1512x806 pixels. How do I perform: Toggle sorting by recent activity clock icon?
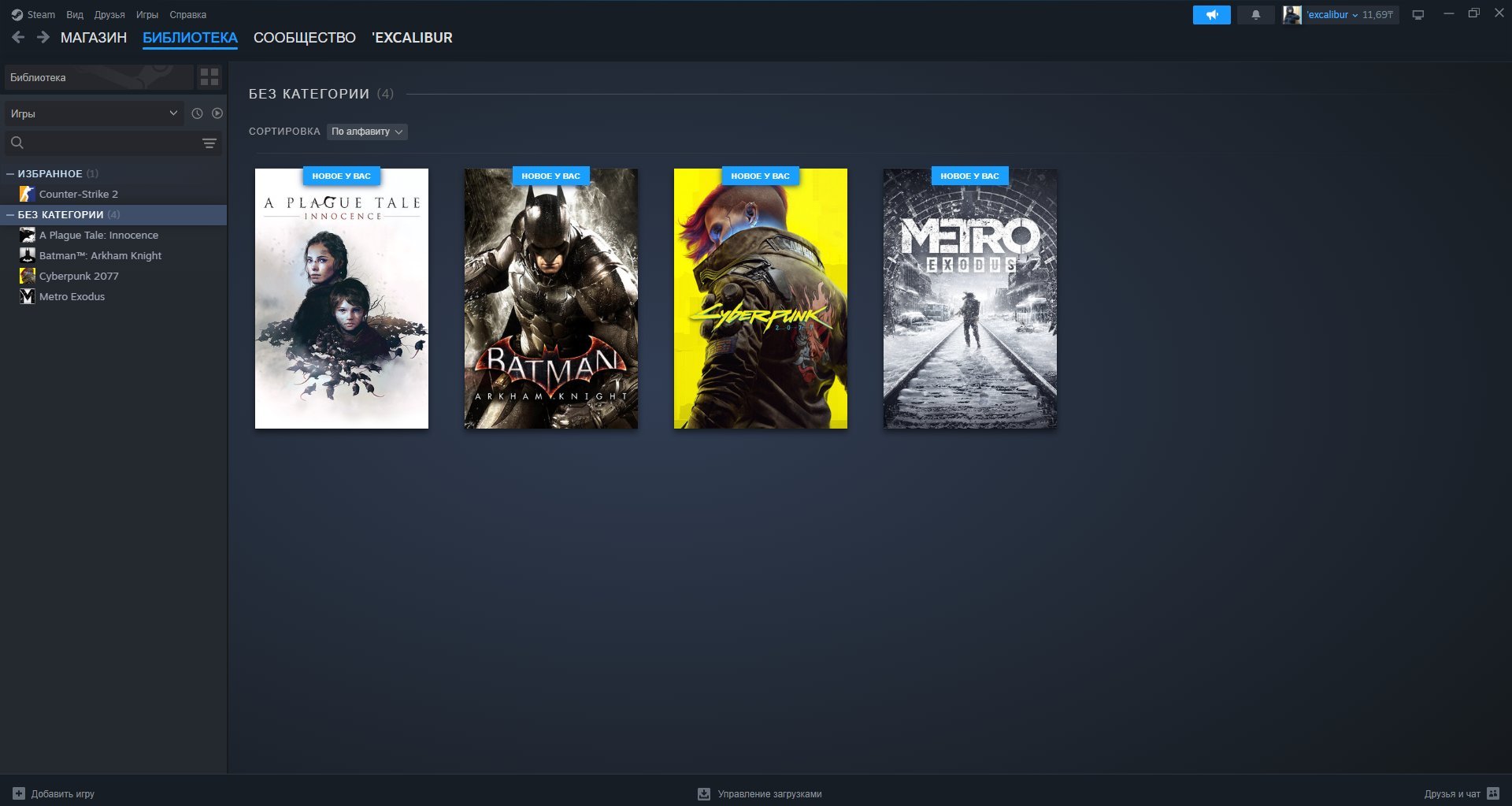(197, 113)
